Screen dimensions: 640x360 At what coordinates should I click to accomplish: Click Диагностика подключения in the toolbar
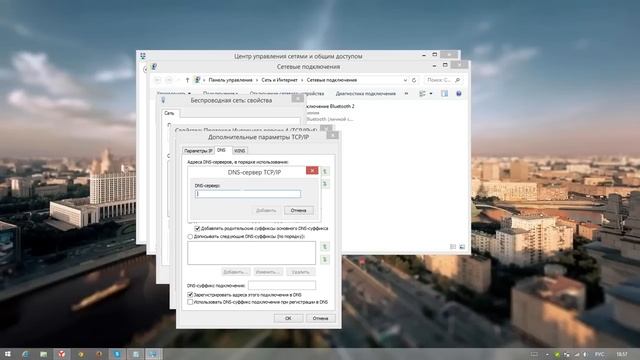[x=366, y=93]
